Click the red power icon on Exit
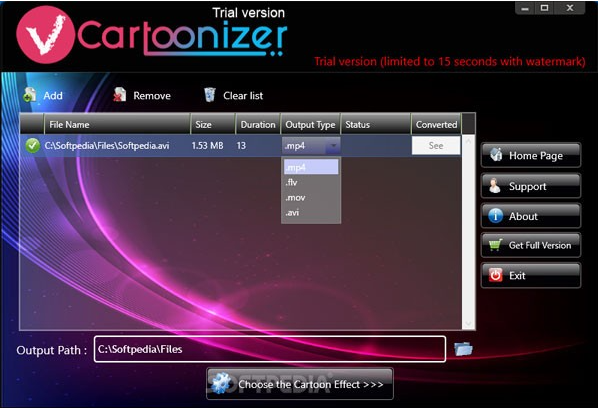Image resolution: width=598 pixels, height=408 pixels. [495, 275]
